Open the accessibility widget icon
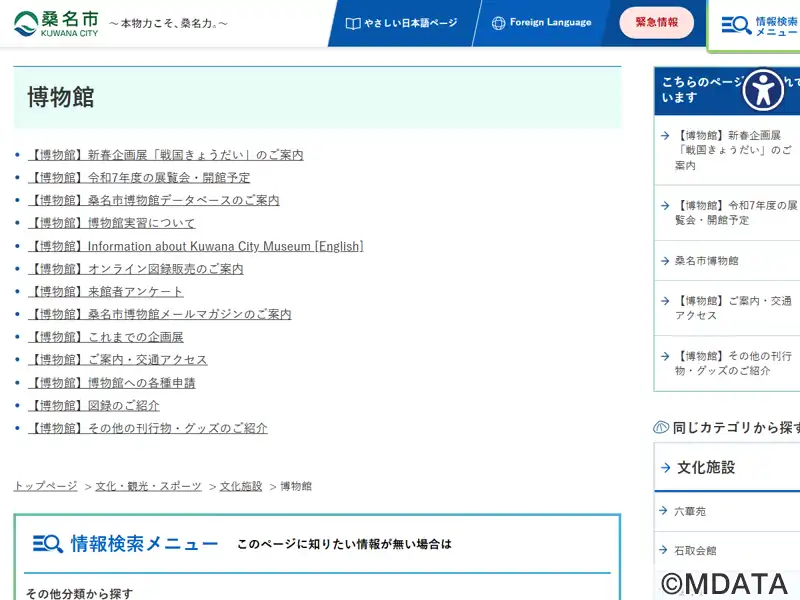Image resolution: width=800 pixels, height=600 pixels. [763, 90]
